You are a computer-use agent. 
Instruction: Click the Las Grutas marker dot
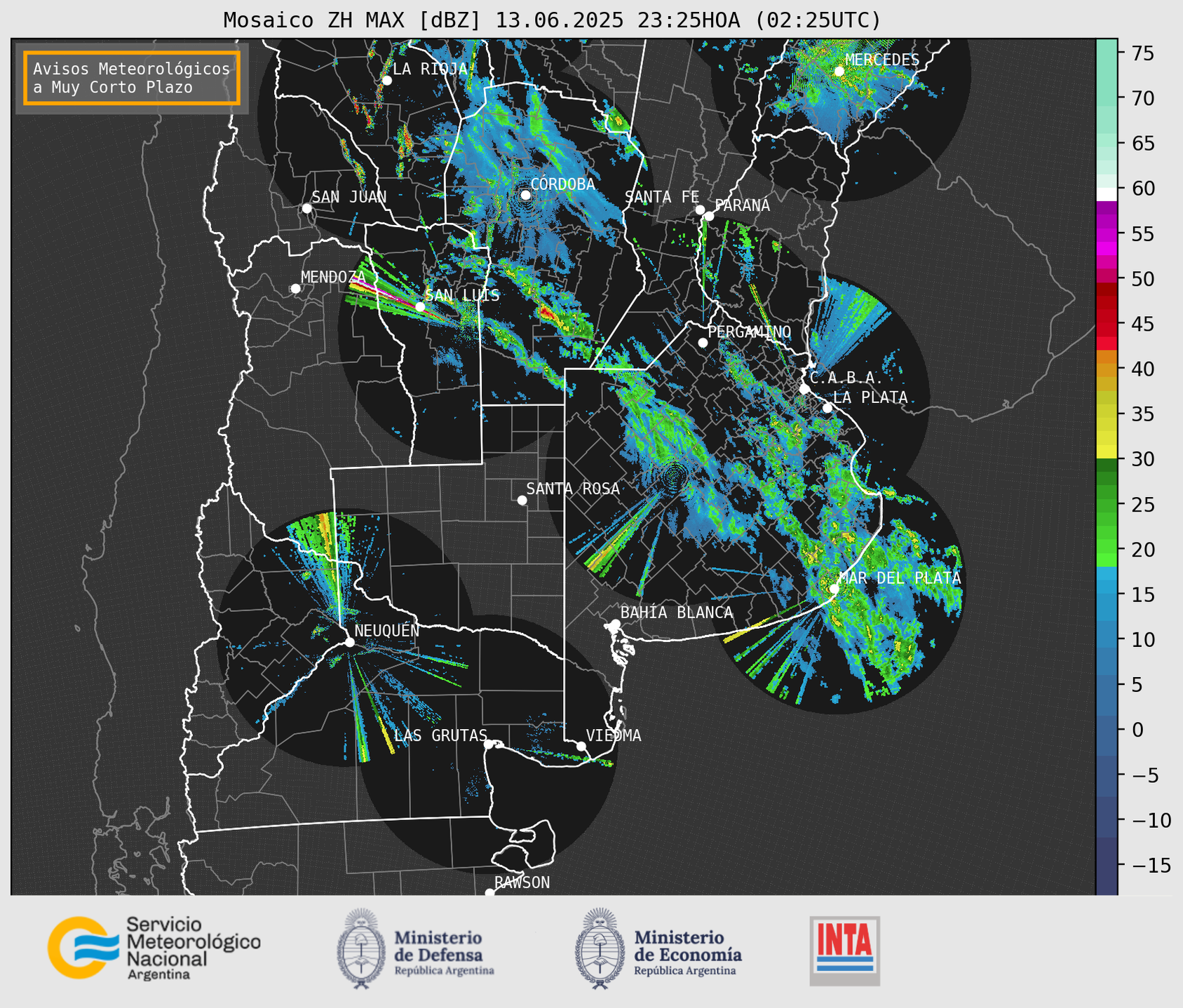489,744
